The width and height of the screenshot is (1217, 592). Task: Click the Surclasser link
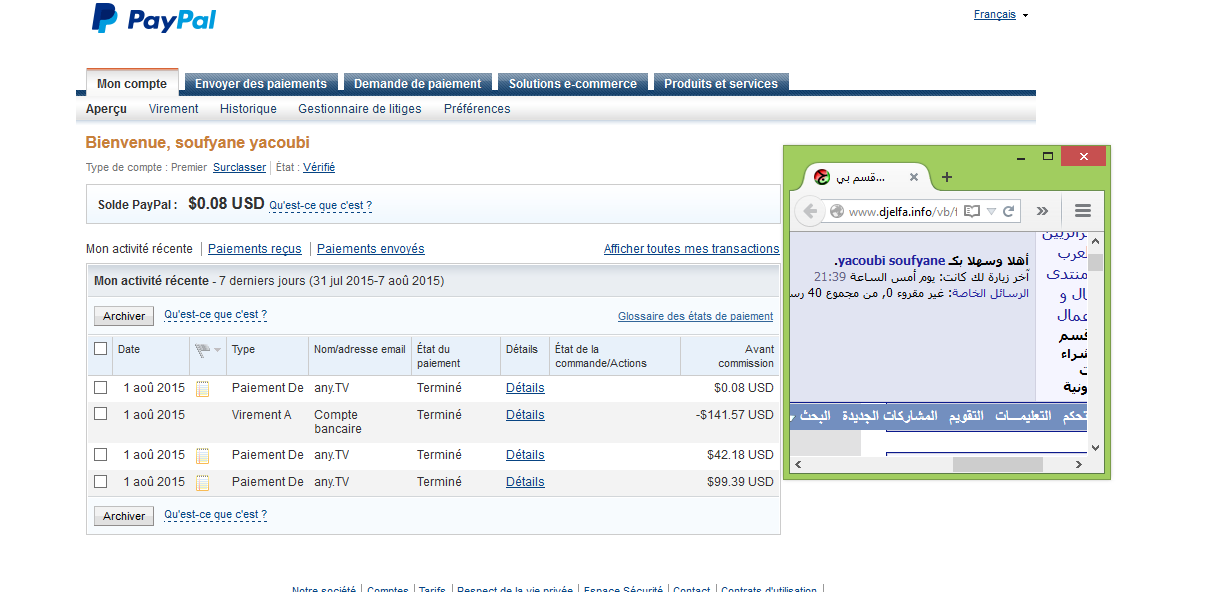[x=240, y=168]
